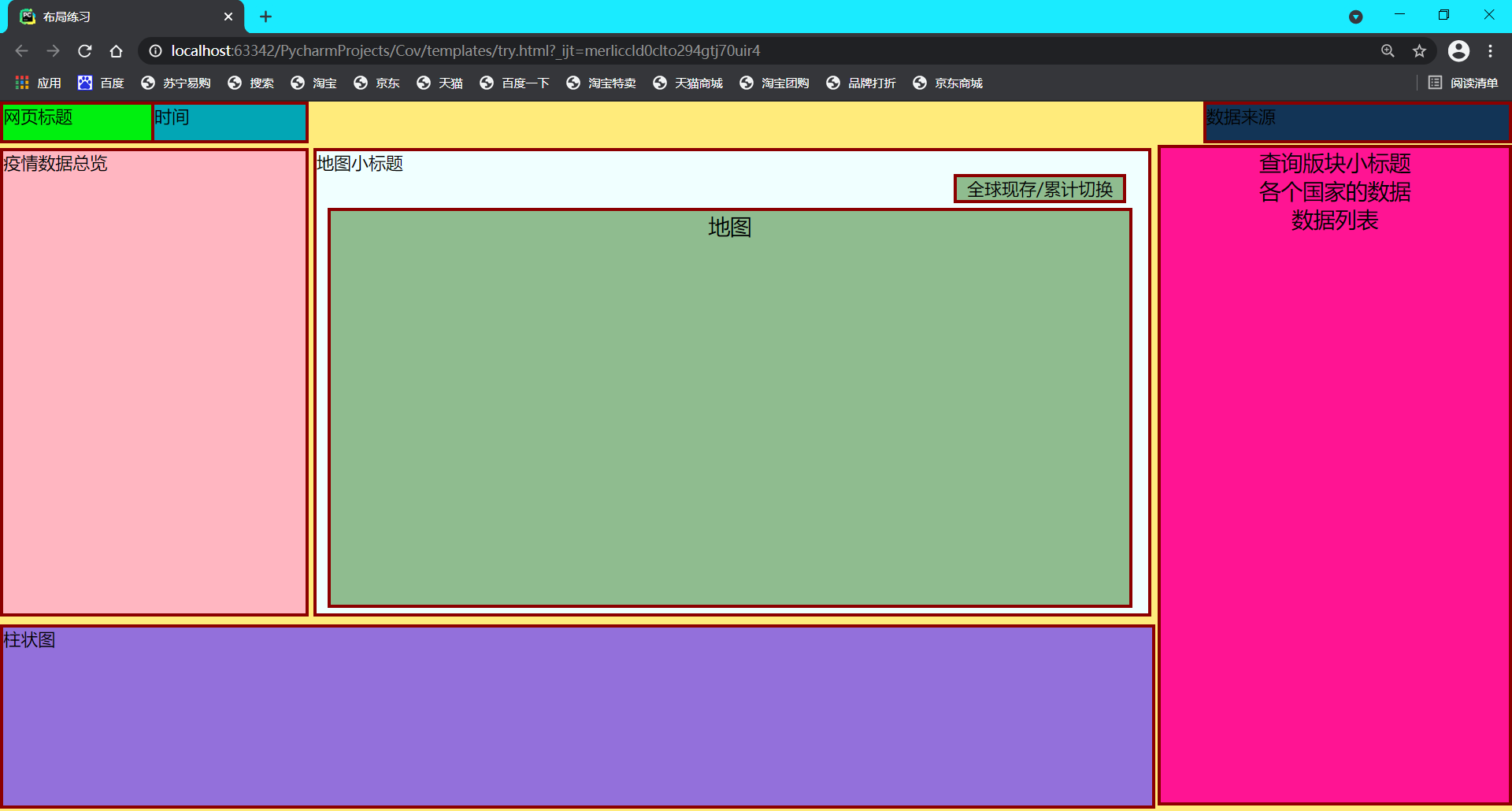Open the 天猫 bookmark
Image resolution: width=1512 pixels, height=811 pixels.
point(439,83)
